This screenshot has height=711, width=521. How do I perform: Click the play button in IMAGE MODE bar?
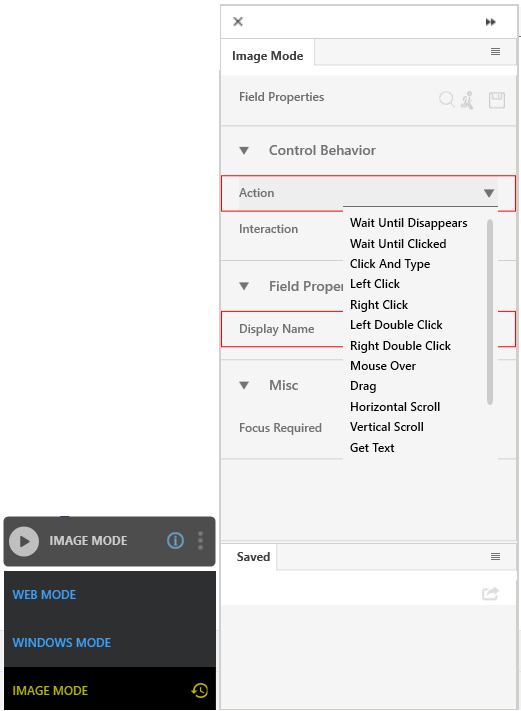(x=24, y=541)
